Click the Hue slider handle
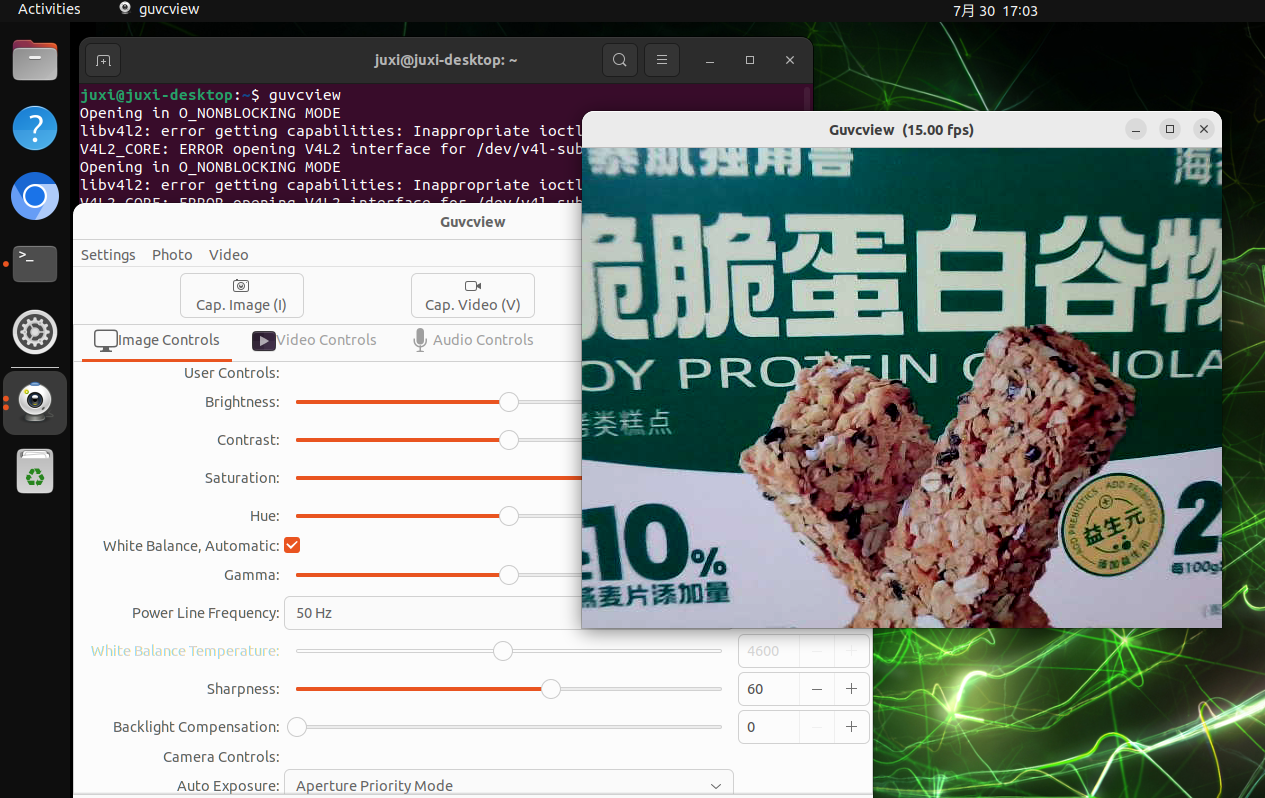The width and height of the screenshot is (1265, 798). tap(509, 516)
